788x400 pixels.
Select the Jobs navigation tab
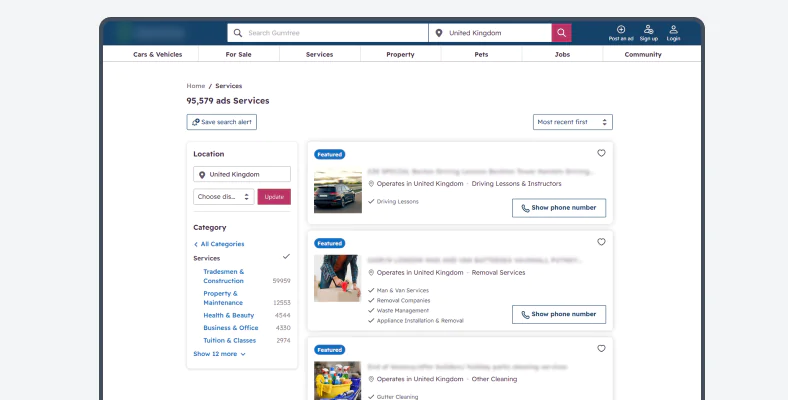[x=562, y=55]
